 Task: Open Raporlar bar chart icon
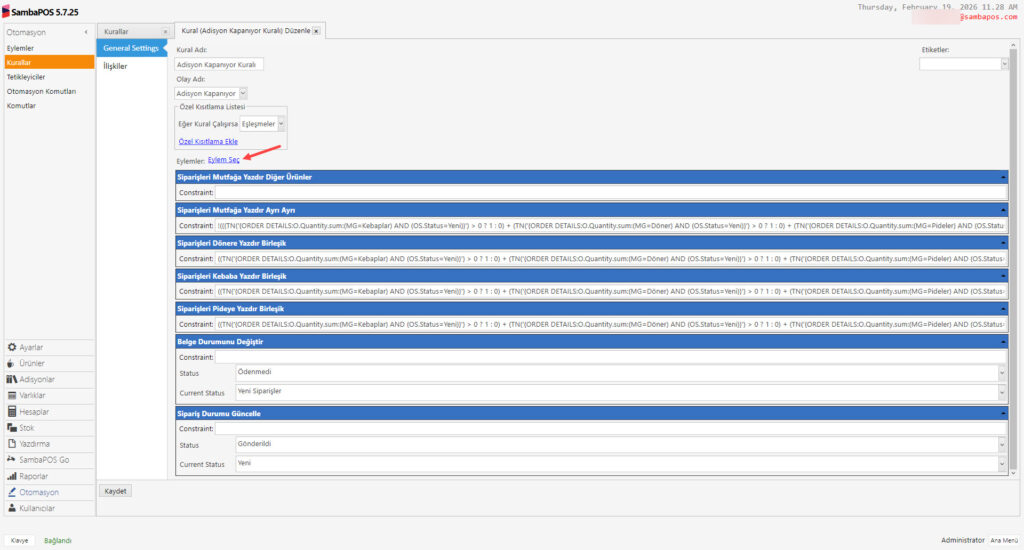click(x=12, y=476)
